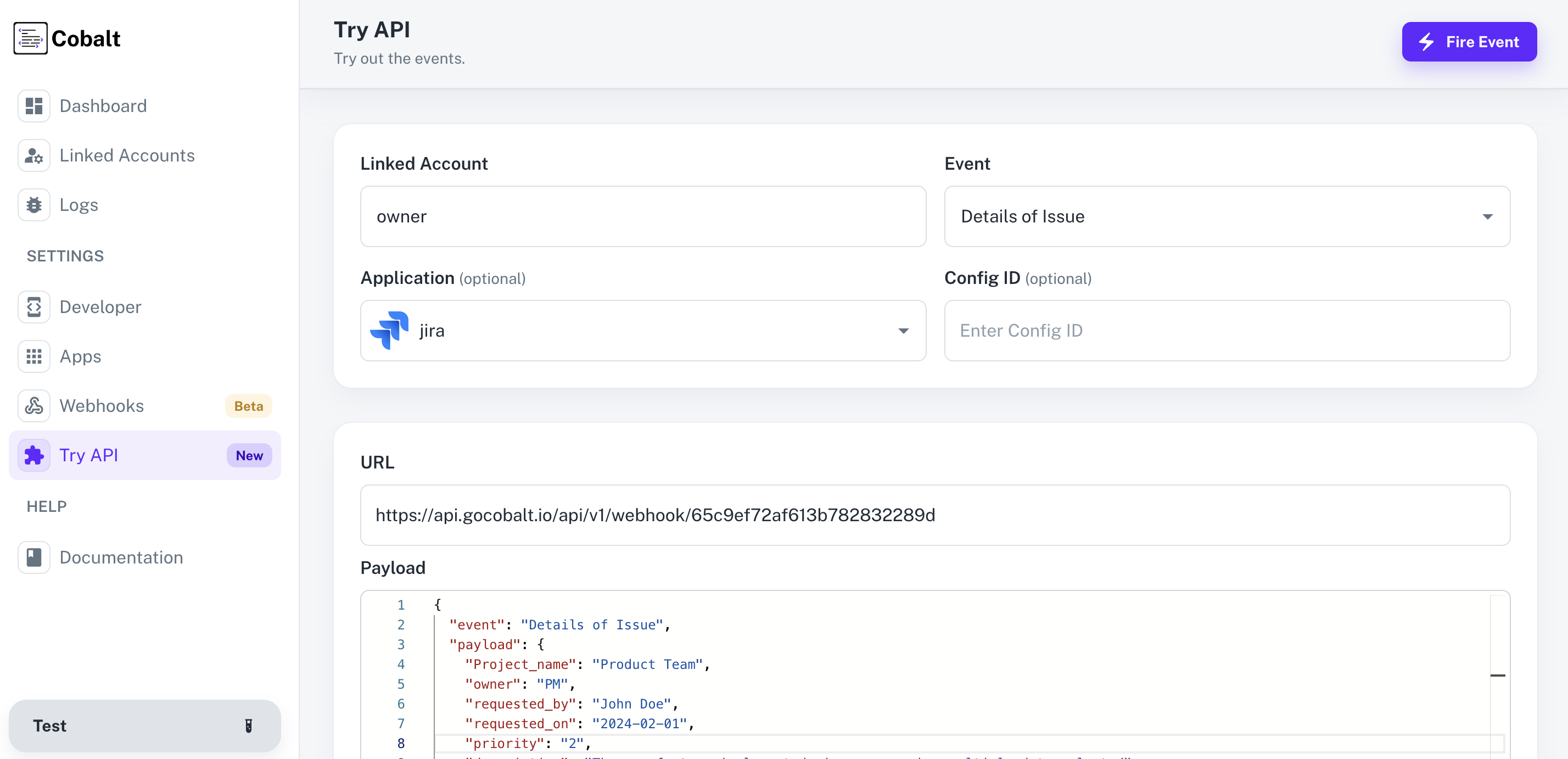The image size is (1568, 759).
Task: Click into the webhook URL field
Action: tap(934, 515)
